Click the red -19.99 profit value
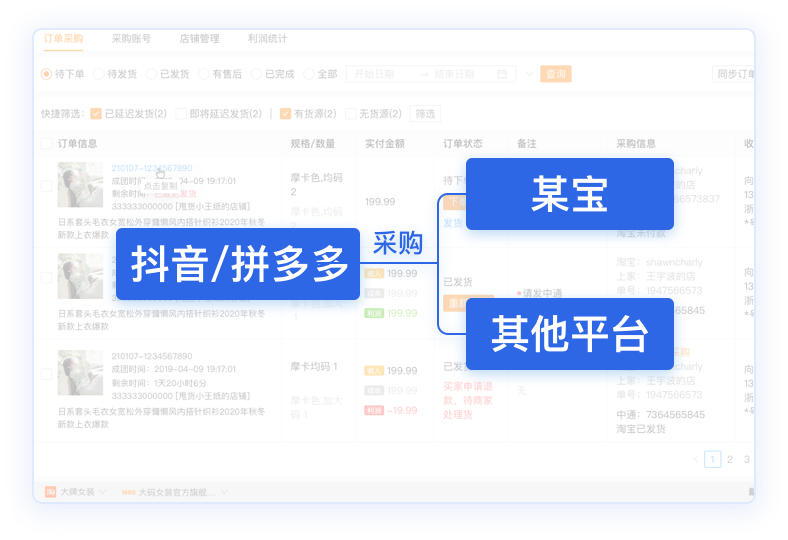788x540 pixels. click(402, 410)
